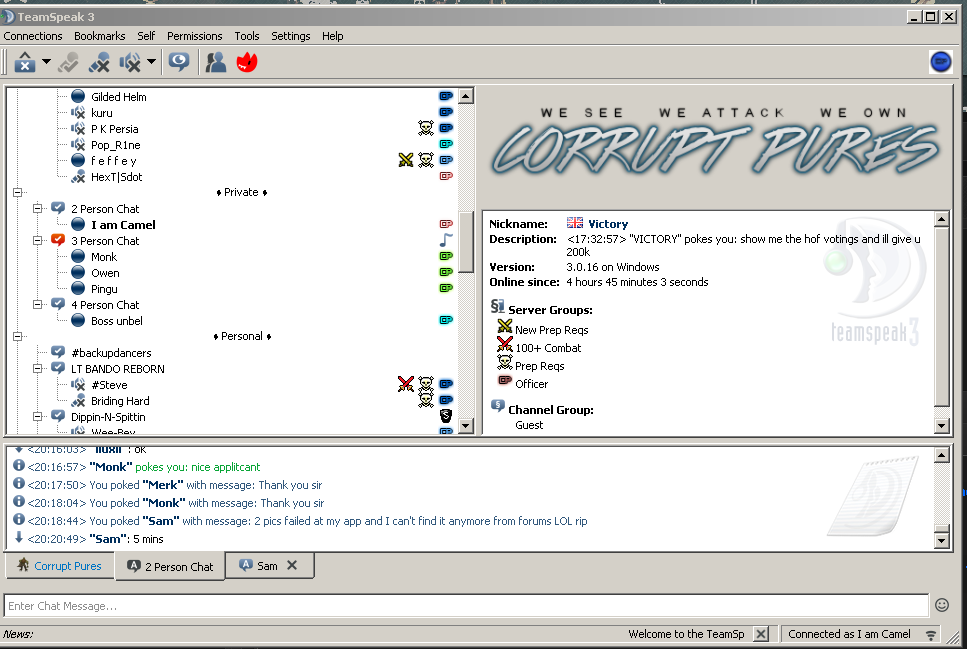Click red officer badge on I am Camel row
Image resolution: width=967 pixels, height=649 pixels.
click(446, 224)
